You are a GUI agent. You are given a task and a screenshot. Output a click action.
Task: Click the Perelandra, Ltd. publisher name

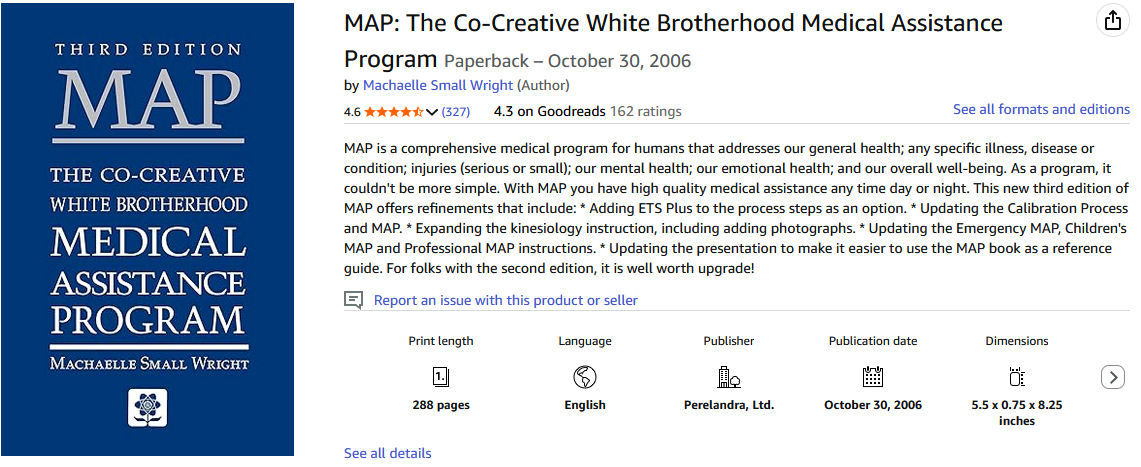[x=729, y=405]
